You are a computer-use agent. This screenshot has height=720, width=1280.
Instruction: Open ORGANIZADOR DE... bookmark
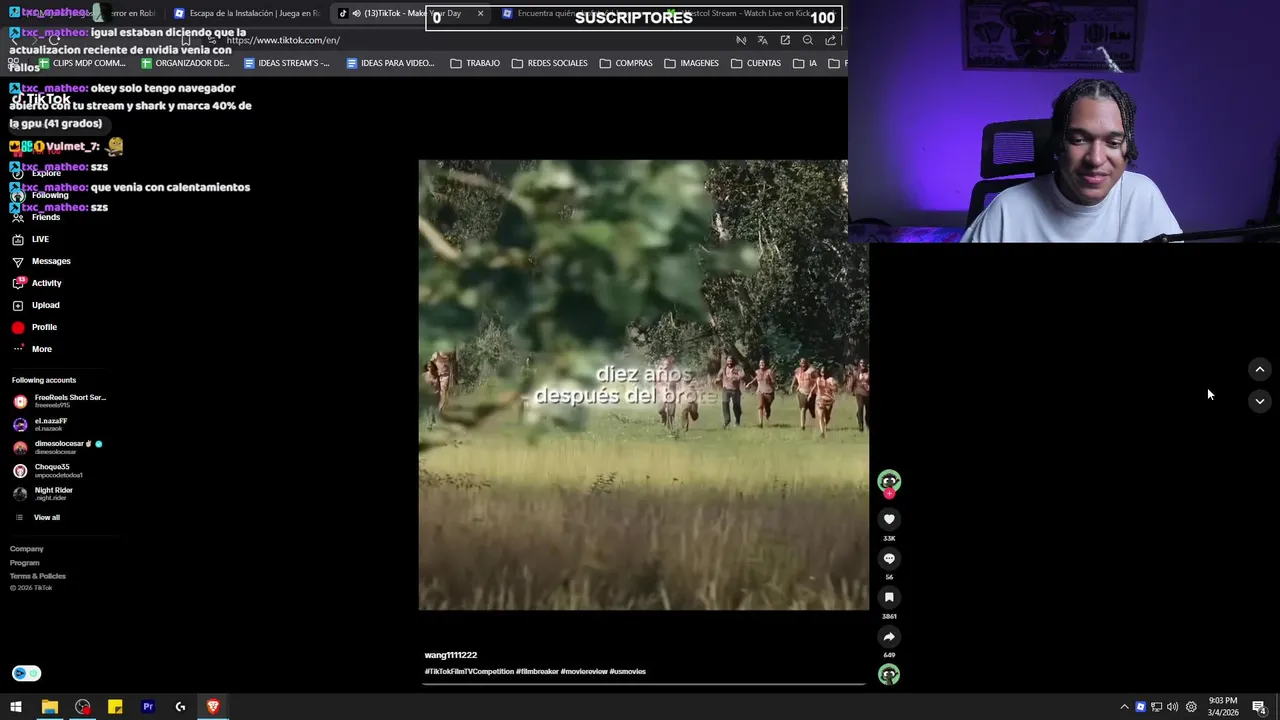(x=186, y=63)
